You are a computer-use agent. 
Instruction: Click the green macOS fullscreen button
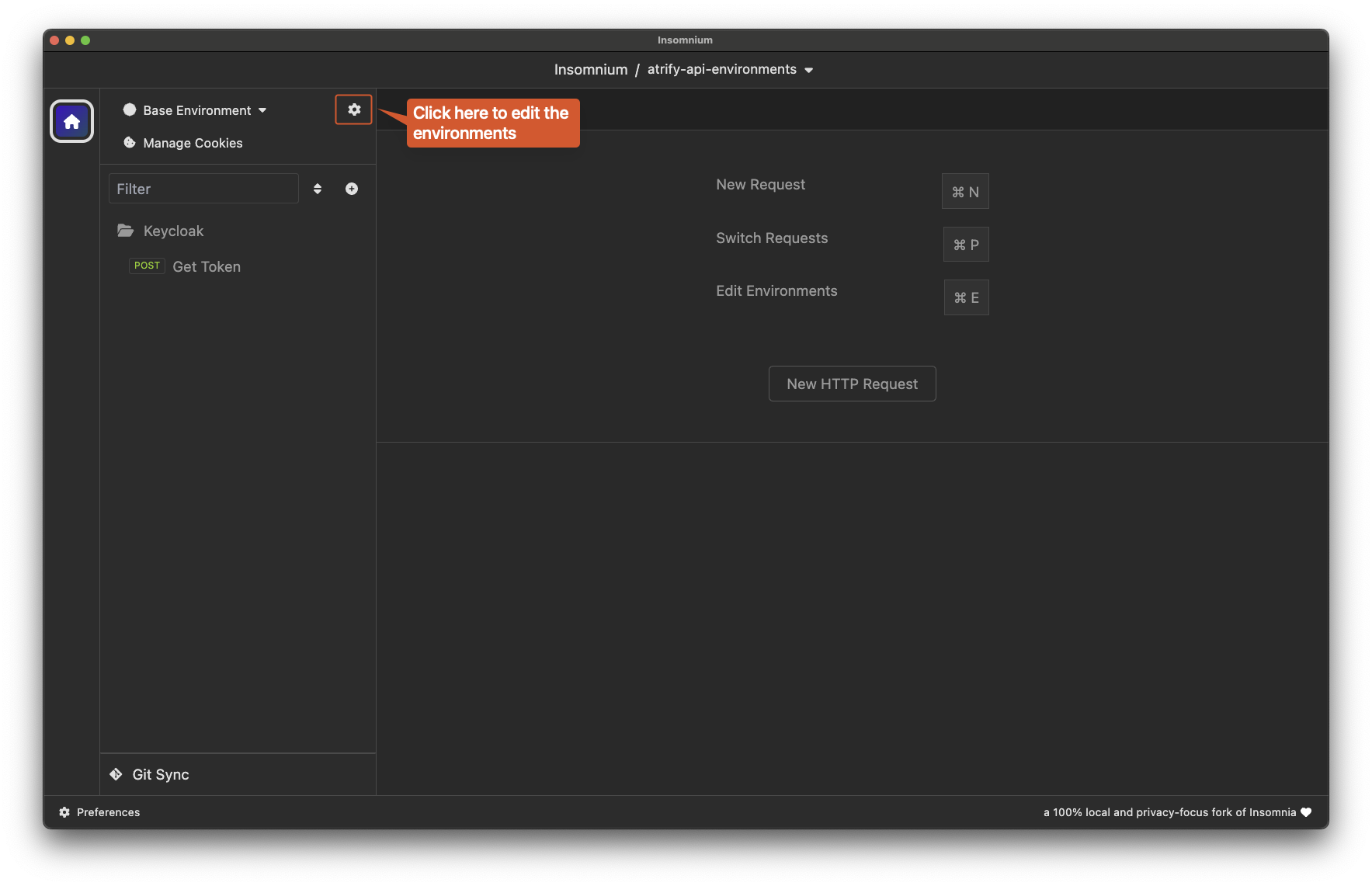coord(85,40)
